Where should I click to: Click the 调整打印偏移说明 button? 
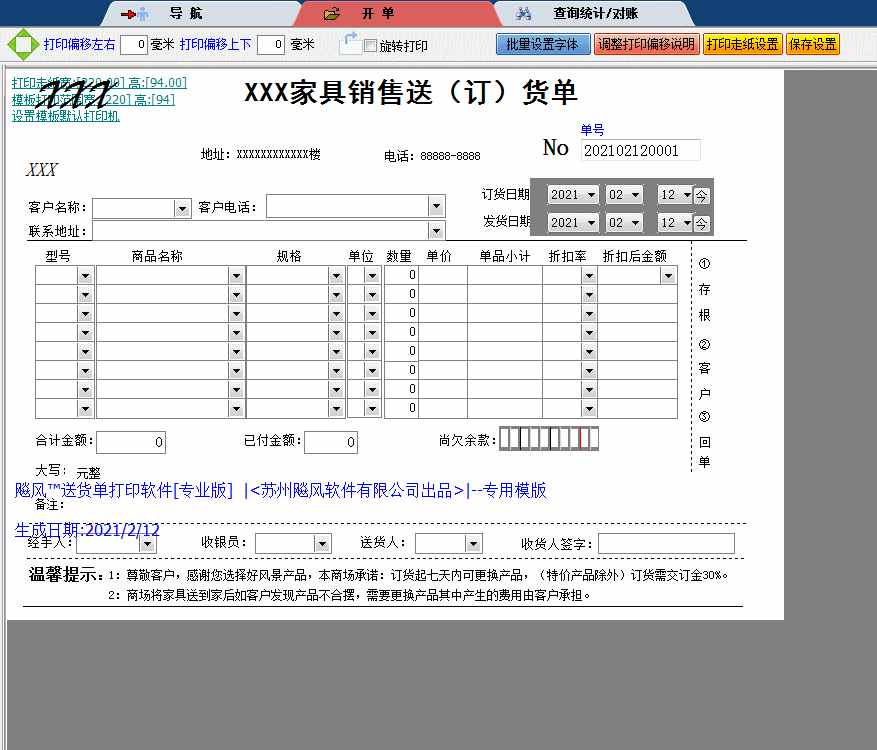pyautogui.click(x=646, y=44)
